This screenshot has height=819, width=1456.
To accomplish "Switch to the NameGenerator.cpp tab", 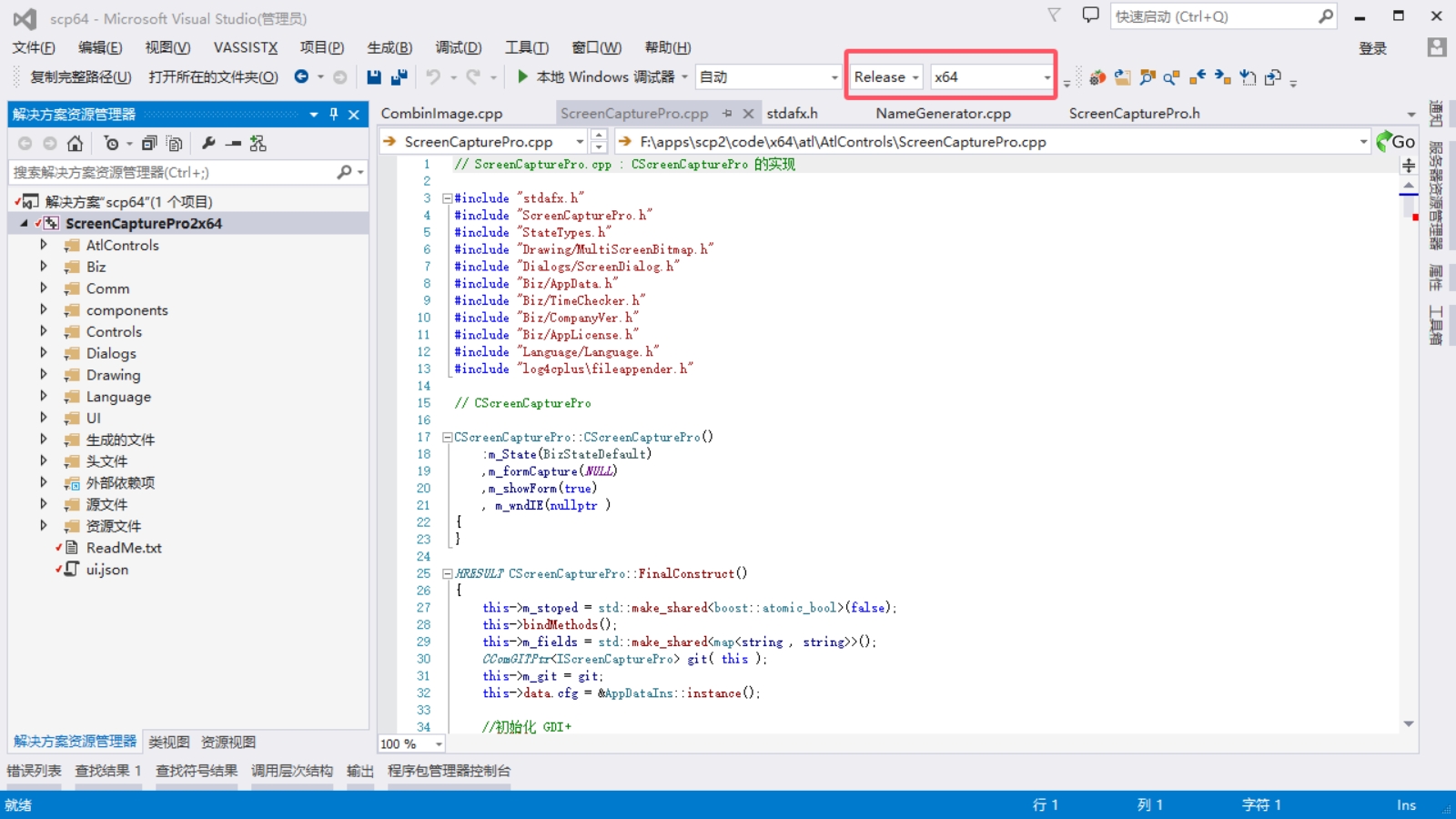I will tap(943, 114).
